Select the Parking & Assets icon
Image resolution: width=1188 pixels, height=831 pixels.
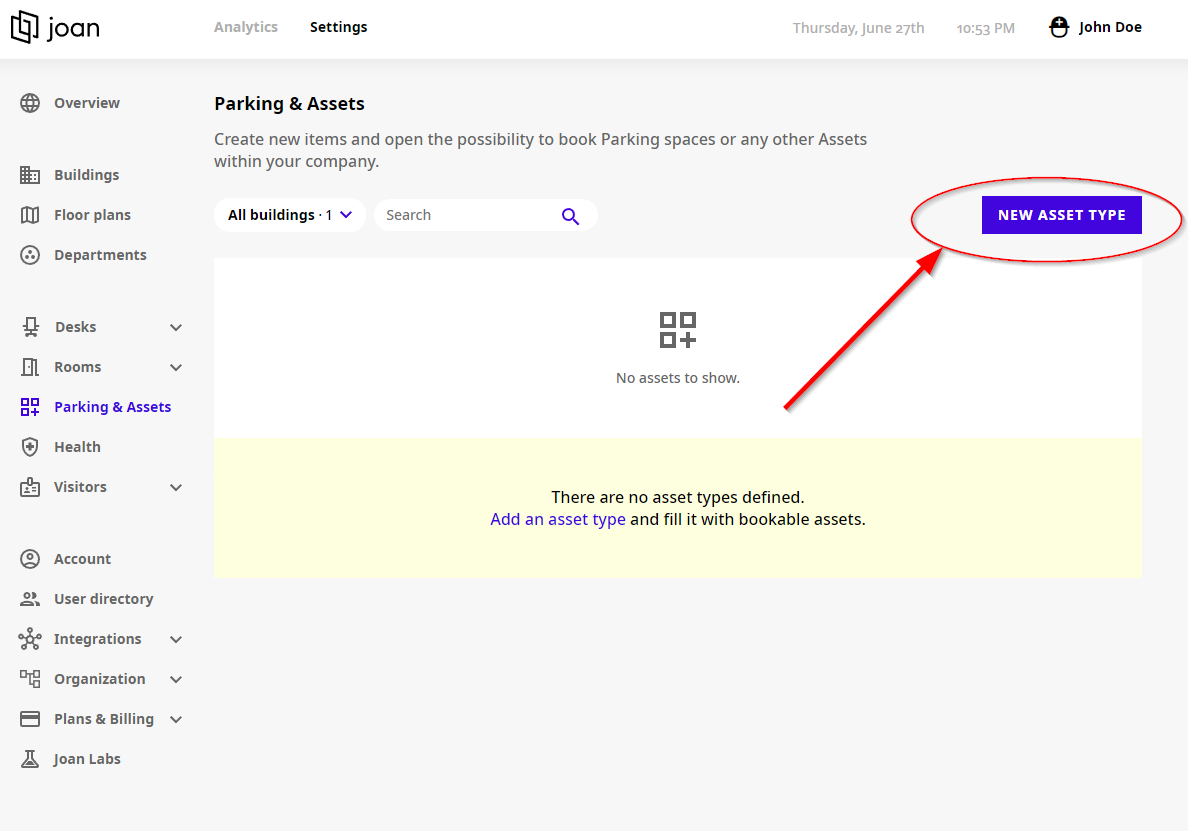(31, 406)
